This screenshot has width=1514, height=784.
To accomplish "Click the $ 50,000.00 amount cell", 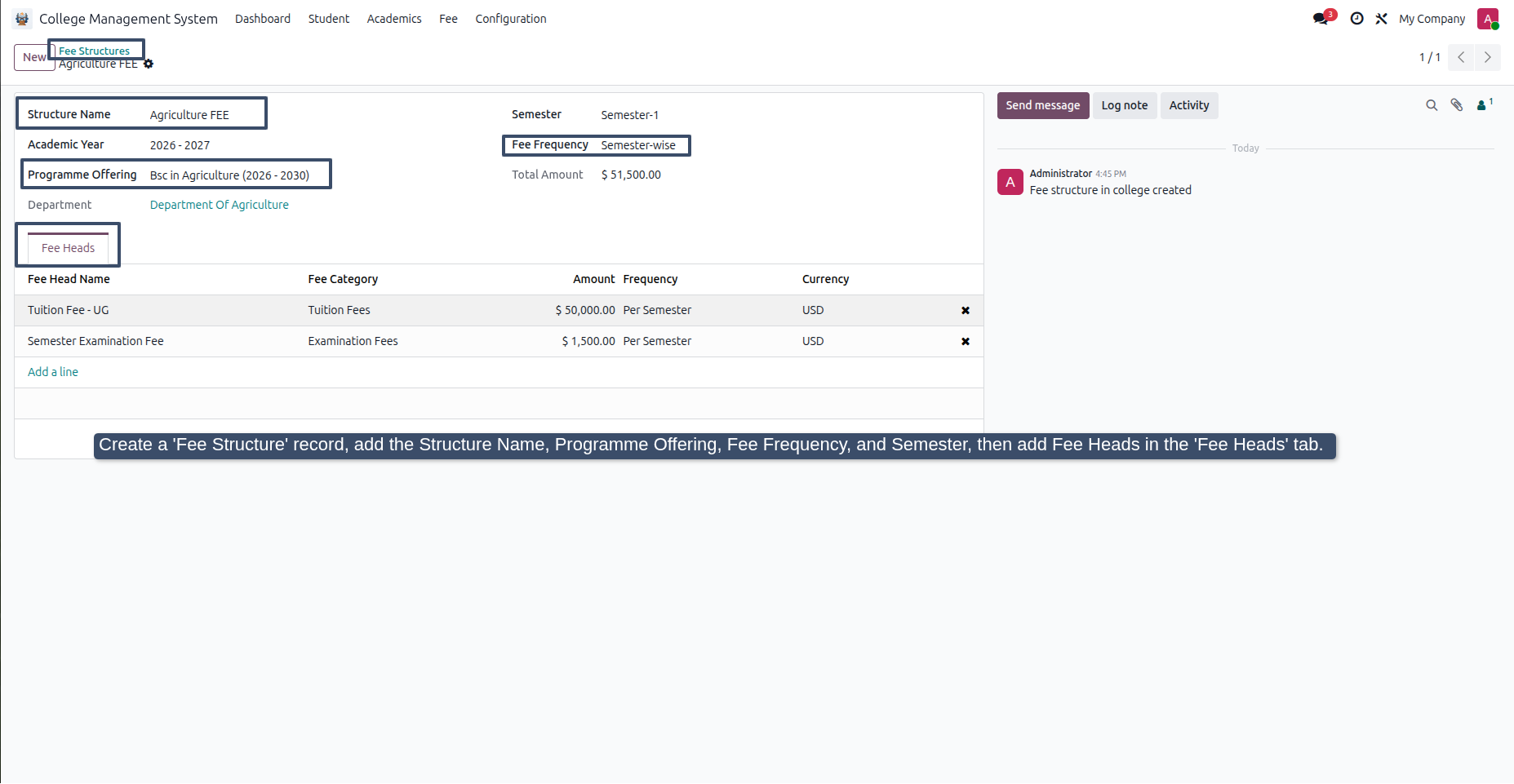I will point(585,310).
